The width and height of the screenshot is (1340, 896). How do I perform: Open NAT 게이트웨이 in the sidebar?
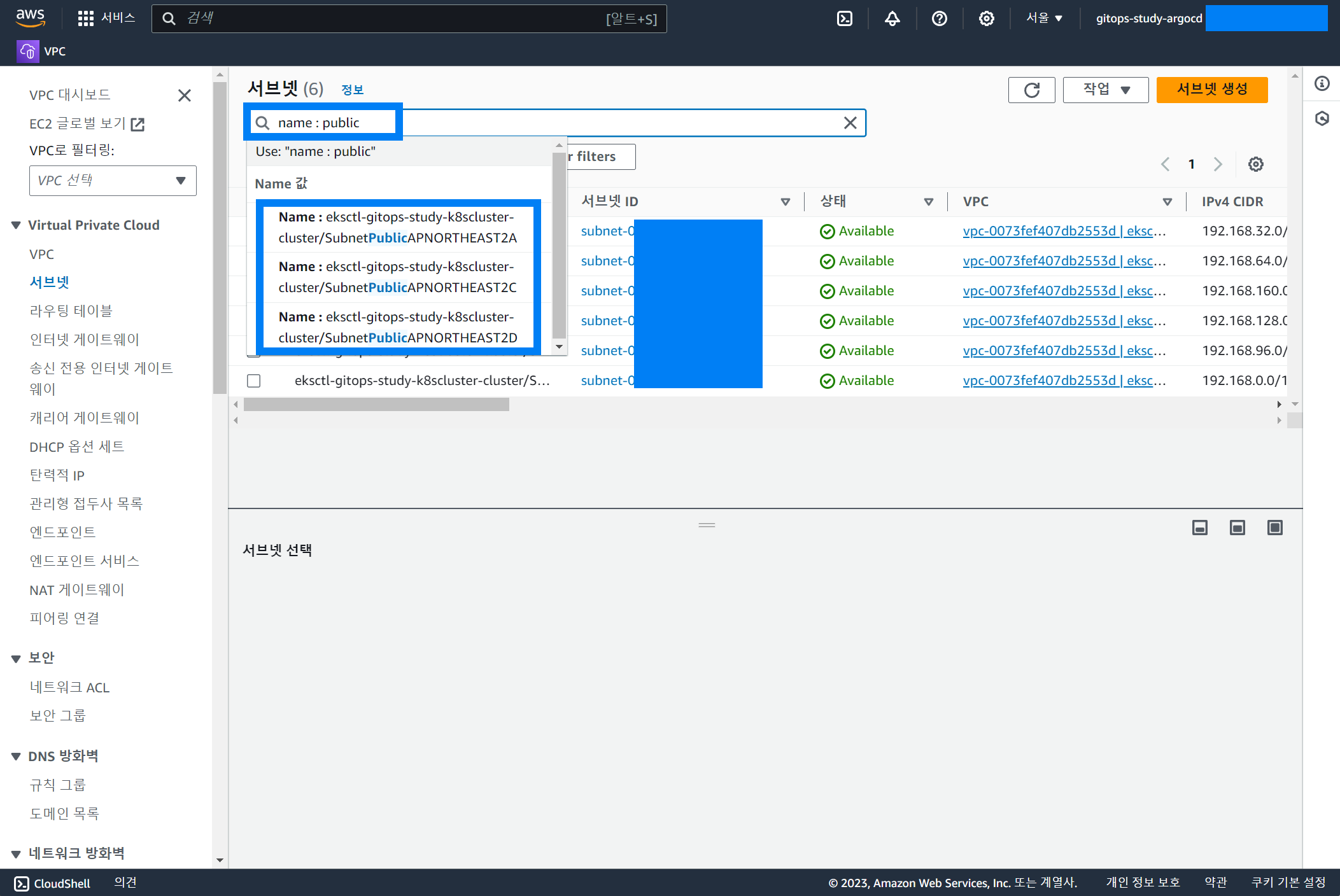(77, 590)
